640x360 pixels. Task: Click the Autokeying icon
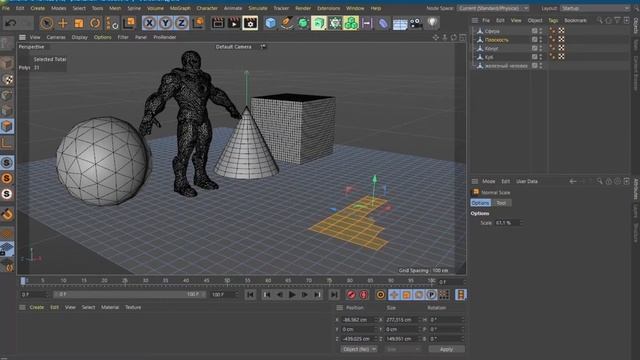pyautogui.click(x=363, y=294)
